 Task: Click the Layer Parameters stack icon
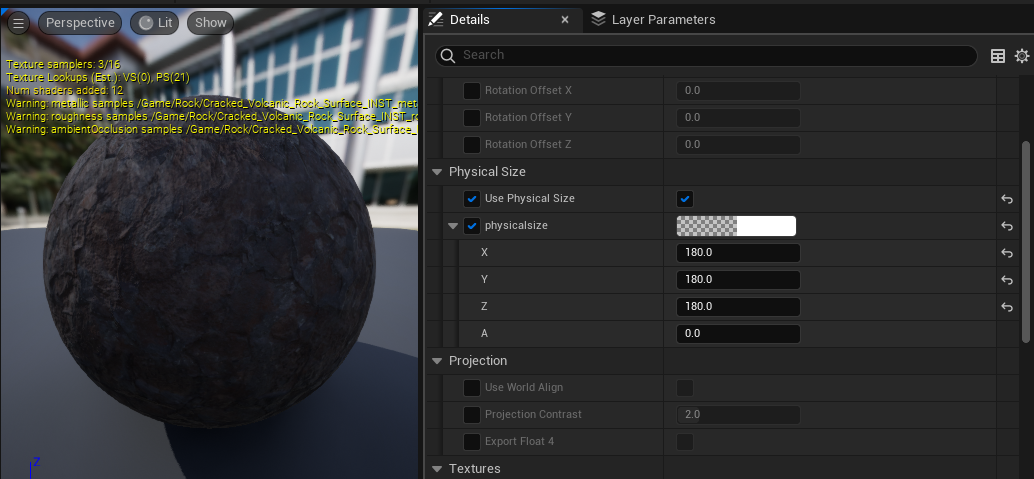pos(598,19)
